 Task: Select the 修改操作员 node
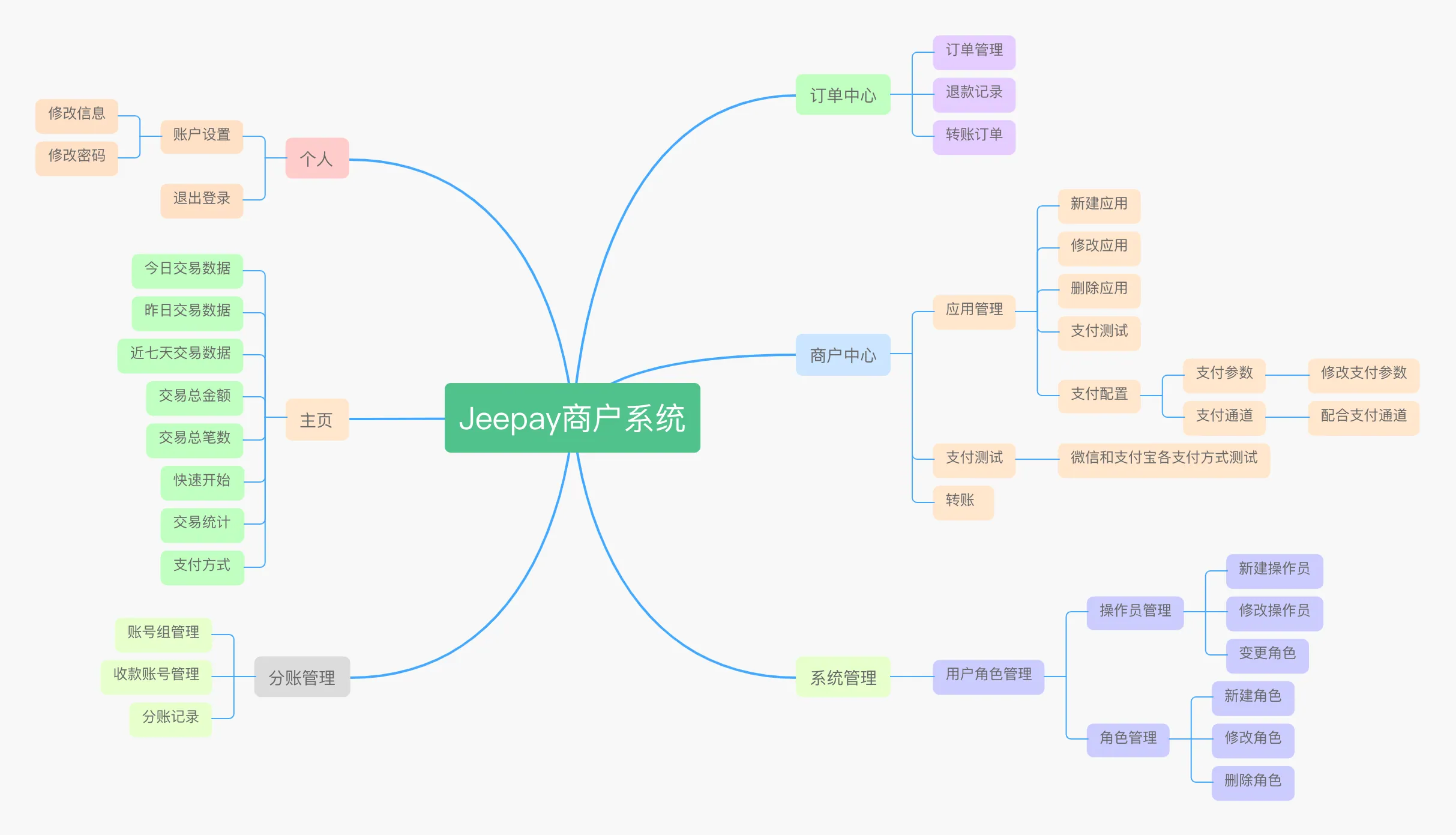coord(1274,613)
